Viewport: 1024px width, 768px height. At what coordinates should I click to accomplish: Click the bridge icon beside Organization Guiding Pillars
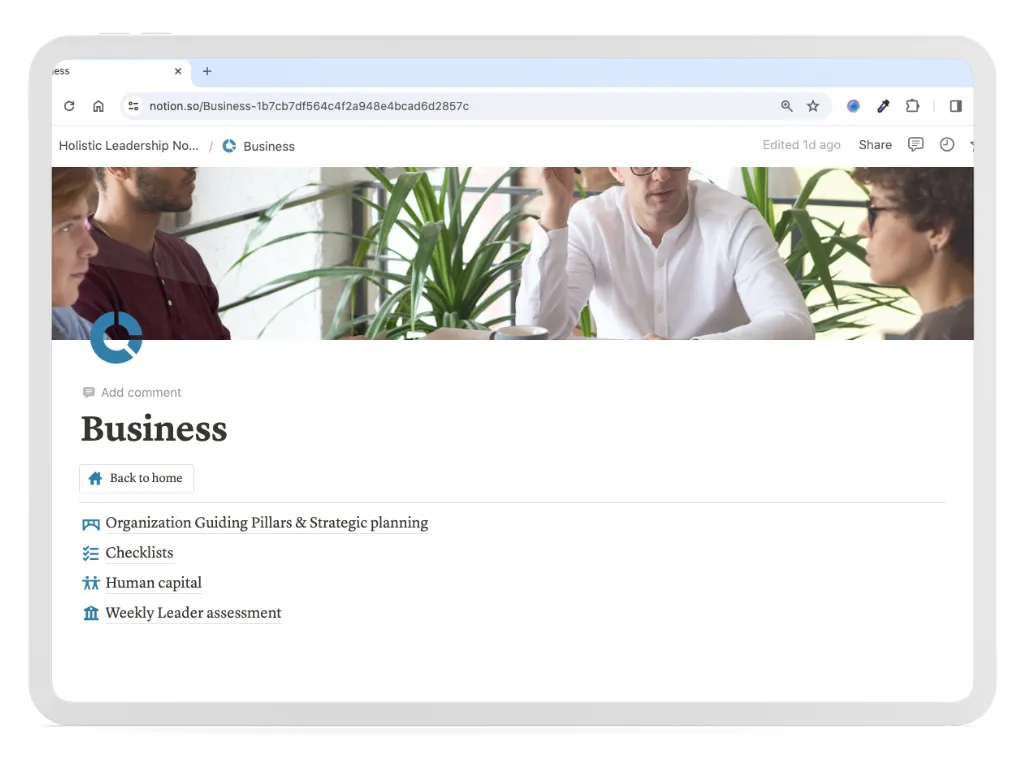[91, 524]
